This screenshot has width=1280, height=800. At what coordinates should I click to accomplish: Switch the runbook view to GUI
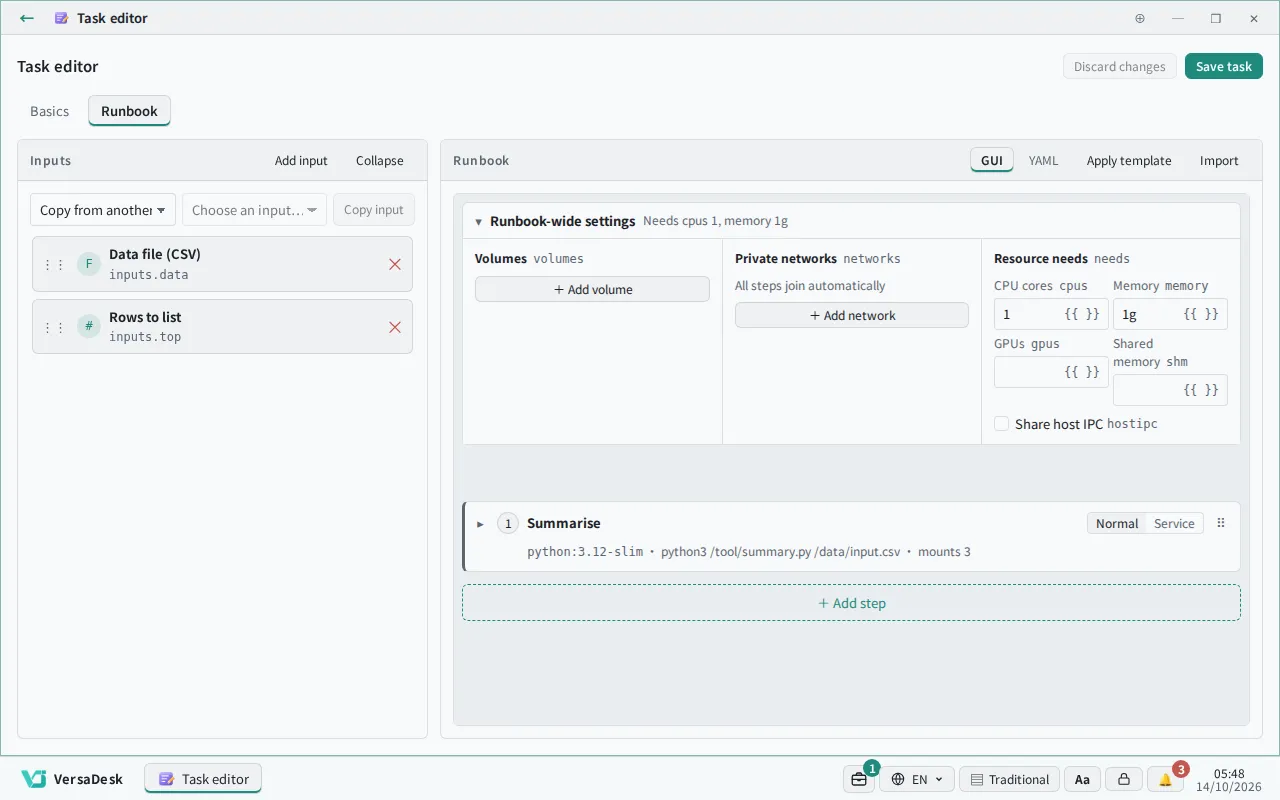click(x=992, y=160)
